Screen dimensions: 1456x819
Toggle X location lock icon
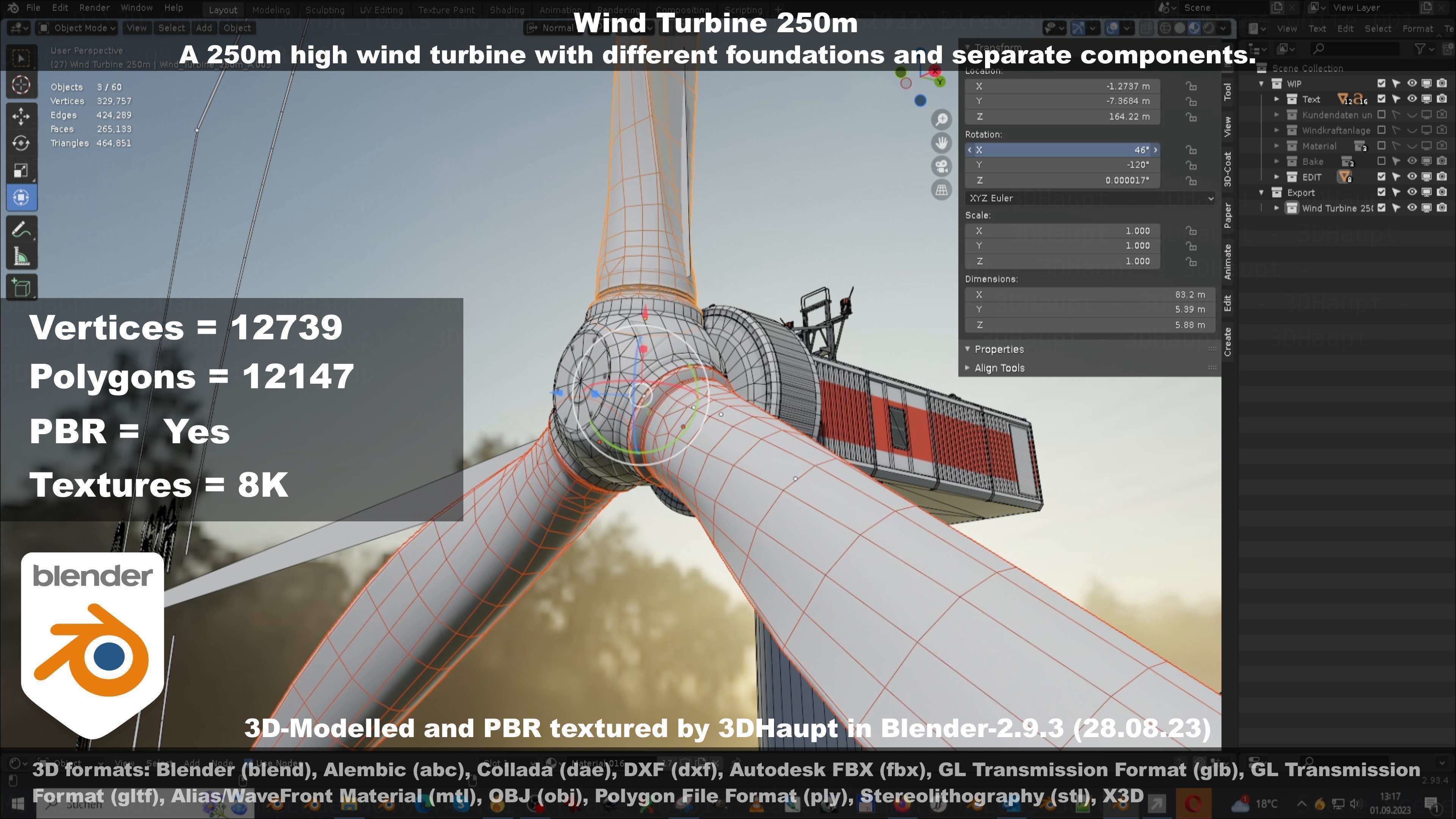[1191, 86]
